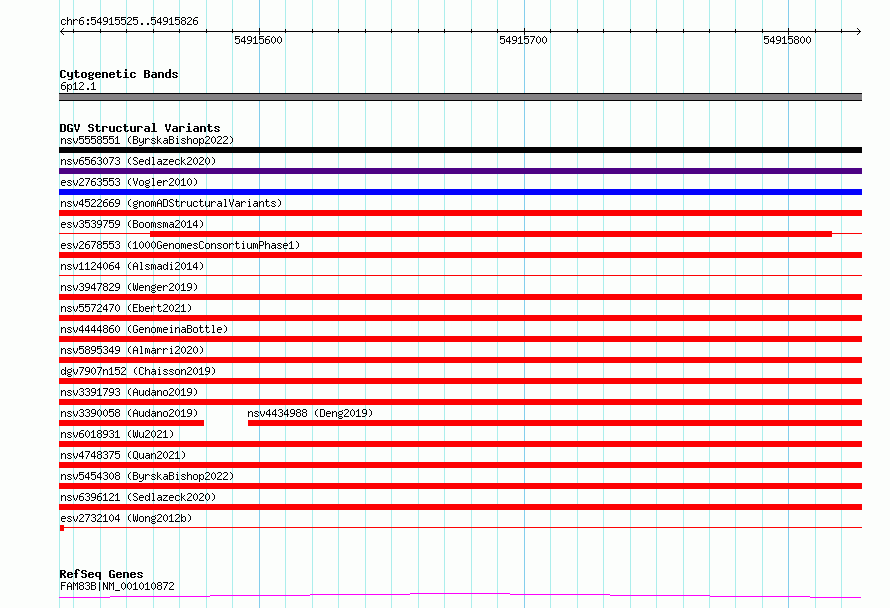Select the purple nsv6563073 variant bar
Viewport: 890px width, 608px height.
click(x=460, y=171)
